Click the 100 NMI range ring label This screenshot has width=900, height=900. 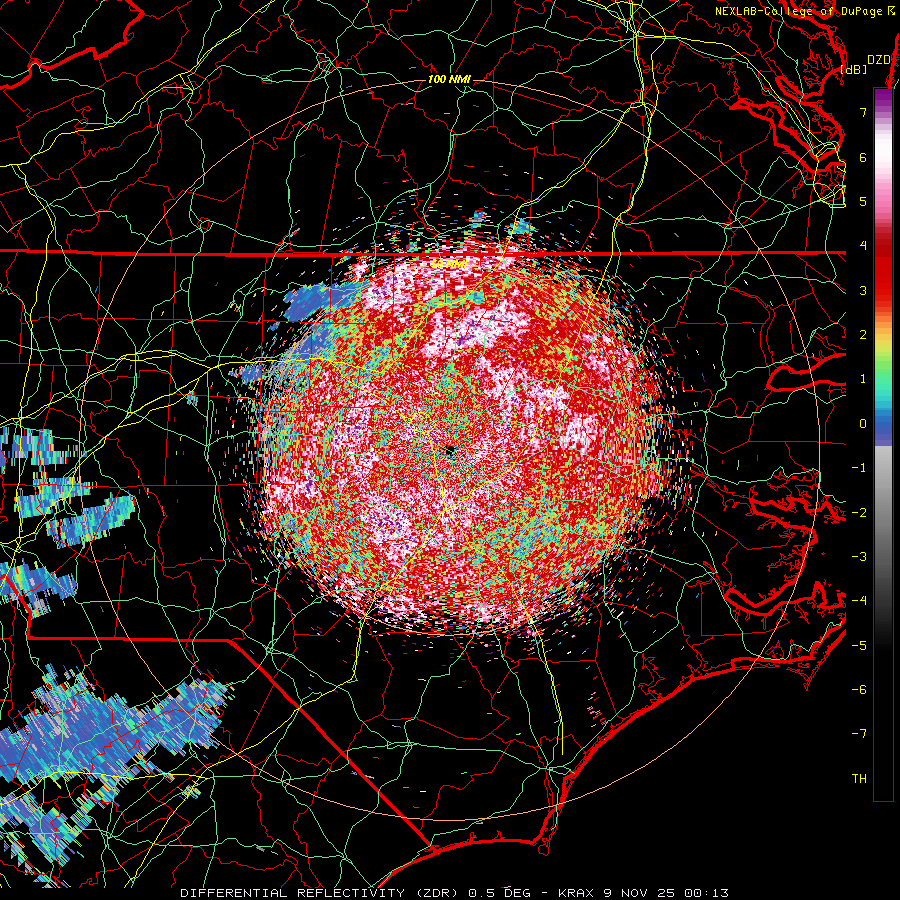[x=449, y=79]
